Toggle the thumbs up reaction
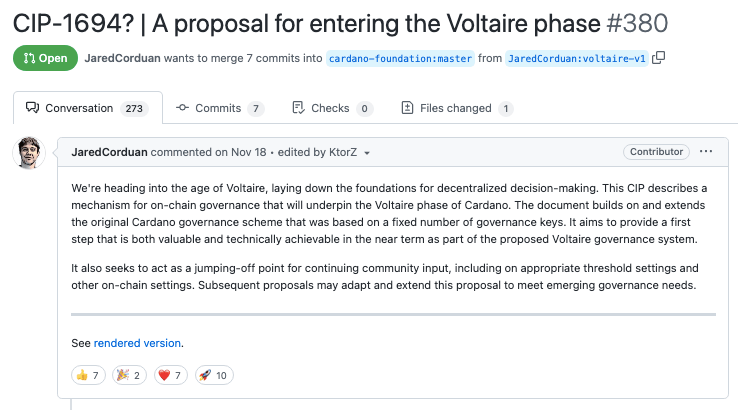The height and width of the screenshot is (410, 738). tap(89, 375)
